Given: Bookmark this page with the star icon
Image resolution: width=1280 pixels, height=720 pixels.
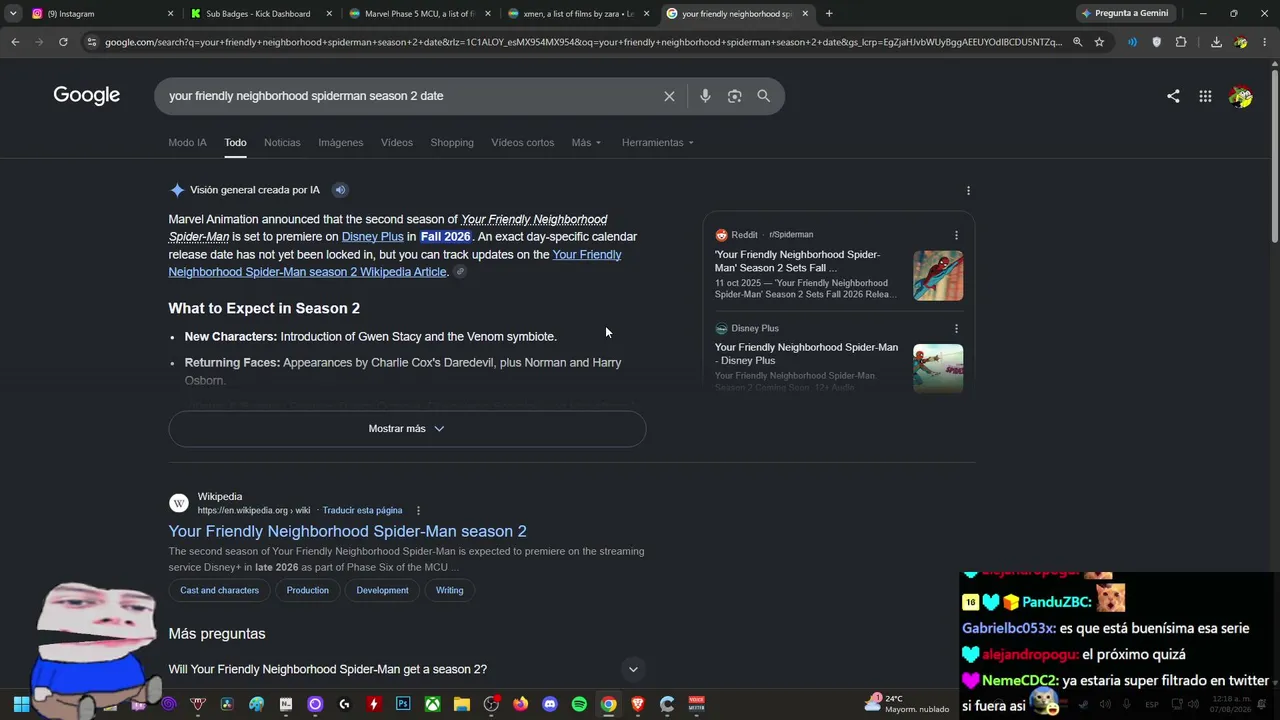Looking at the screenshot, I should point(1099,42).
